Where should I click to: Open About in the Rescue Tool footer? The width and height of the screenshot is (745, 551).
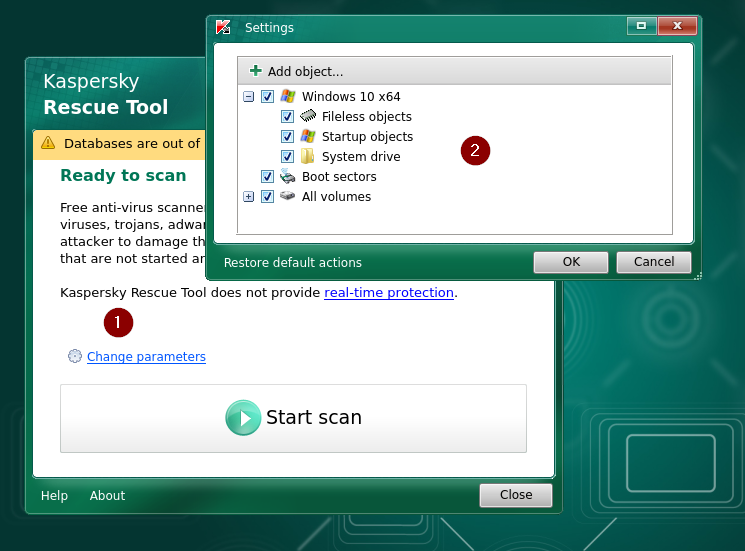[x=107, y=495]
